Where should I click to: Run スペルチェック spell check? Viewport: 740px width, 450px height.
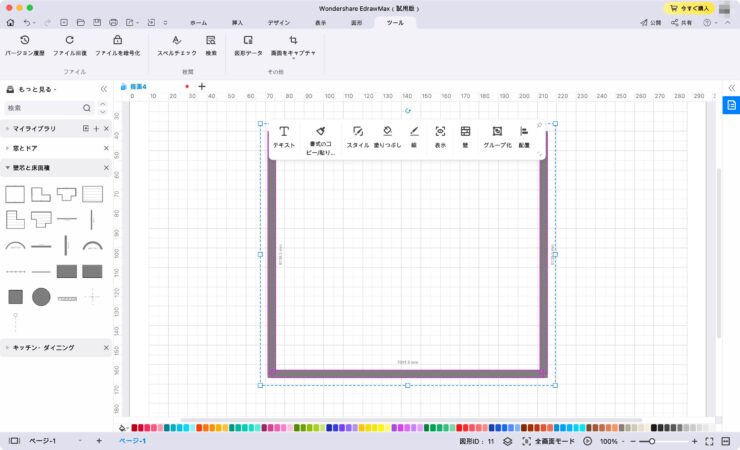(177, 45)
